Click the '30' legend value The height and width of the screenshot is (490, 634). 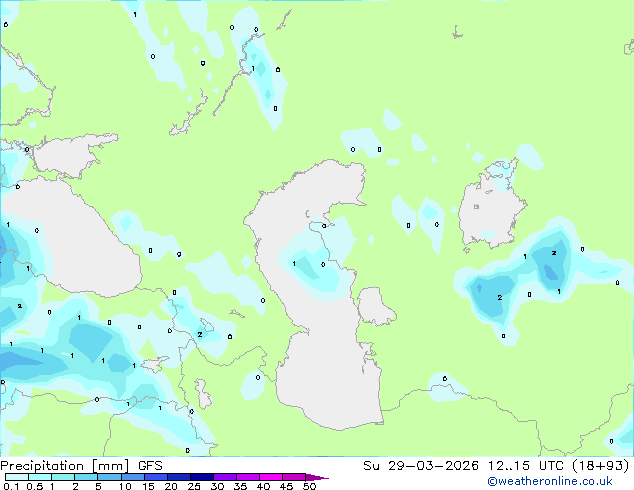(x=217, y=486)
